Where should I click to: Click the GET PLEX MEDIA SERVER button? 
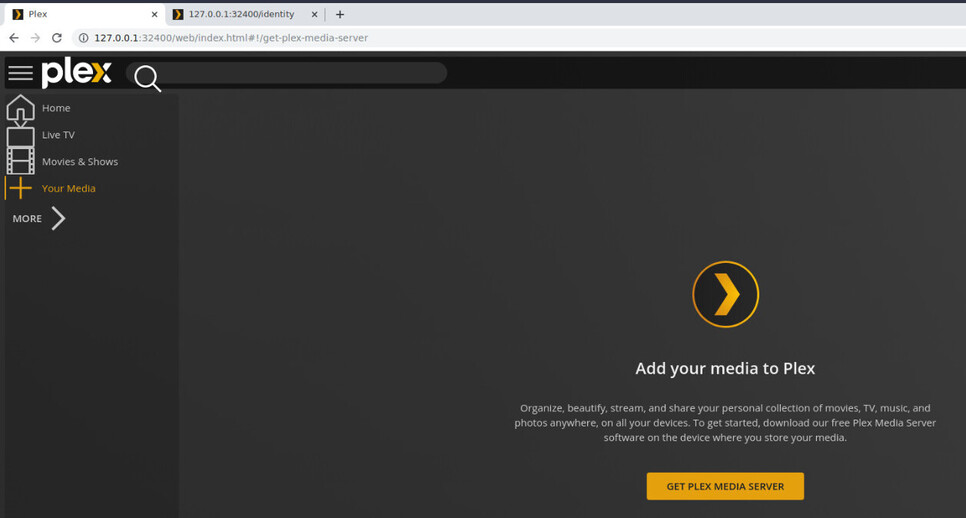(x=725, y=486)
